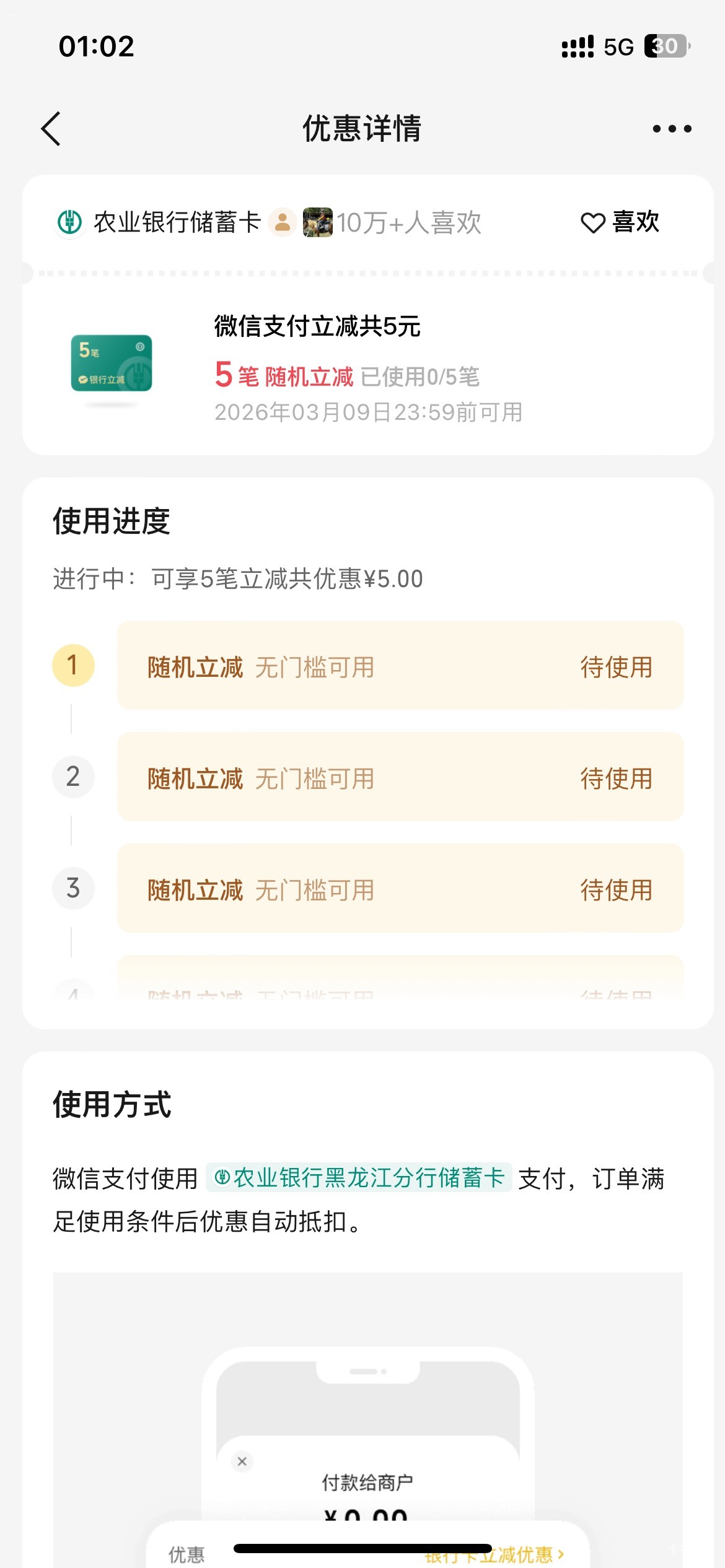
Task: Tap 农业银行黑龙江分行储蓄卡 green link tag
Action: (x=359, y=1178)
